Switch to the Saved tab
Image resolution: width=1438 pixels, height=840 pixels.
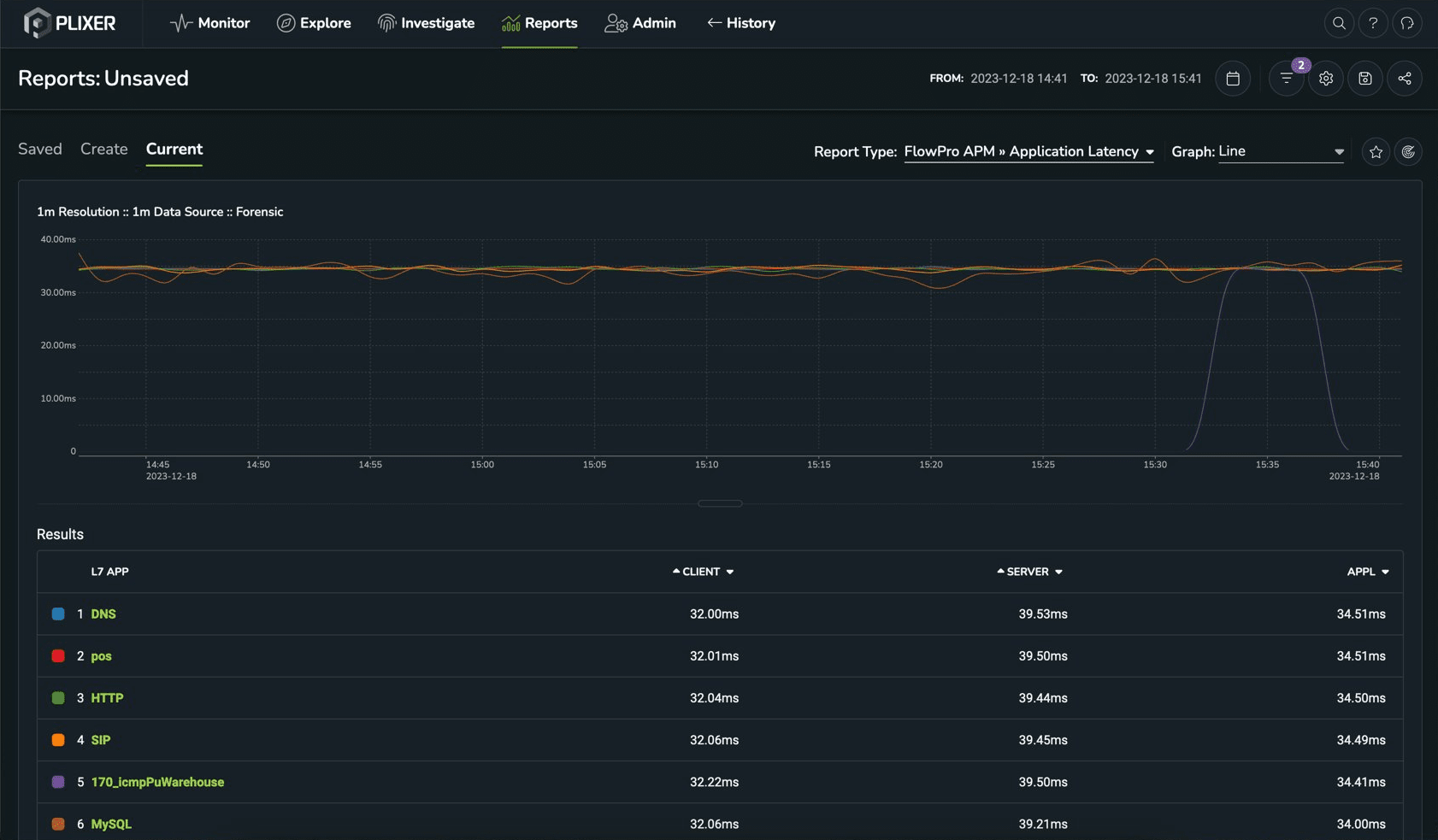[40, 149]
